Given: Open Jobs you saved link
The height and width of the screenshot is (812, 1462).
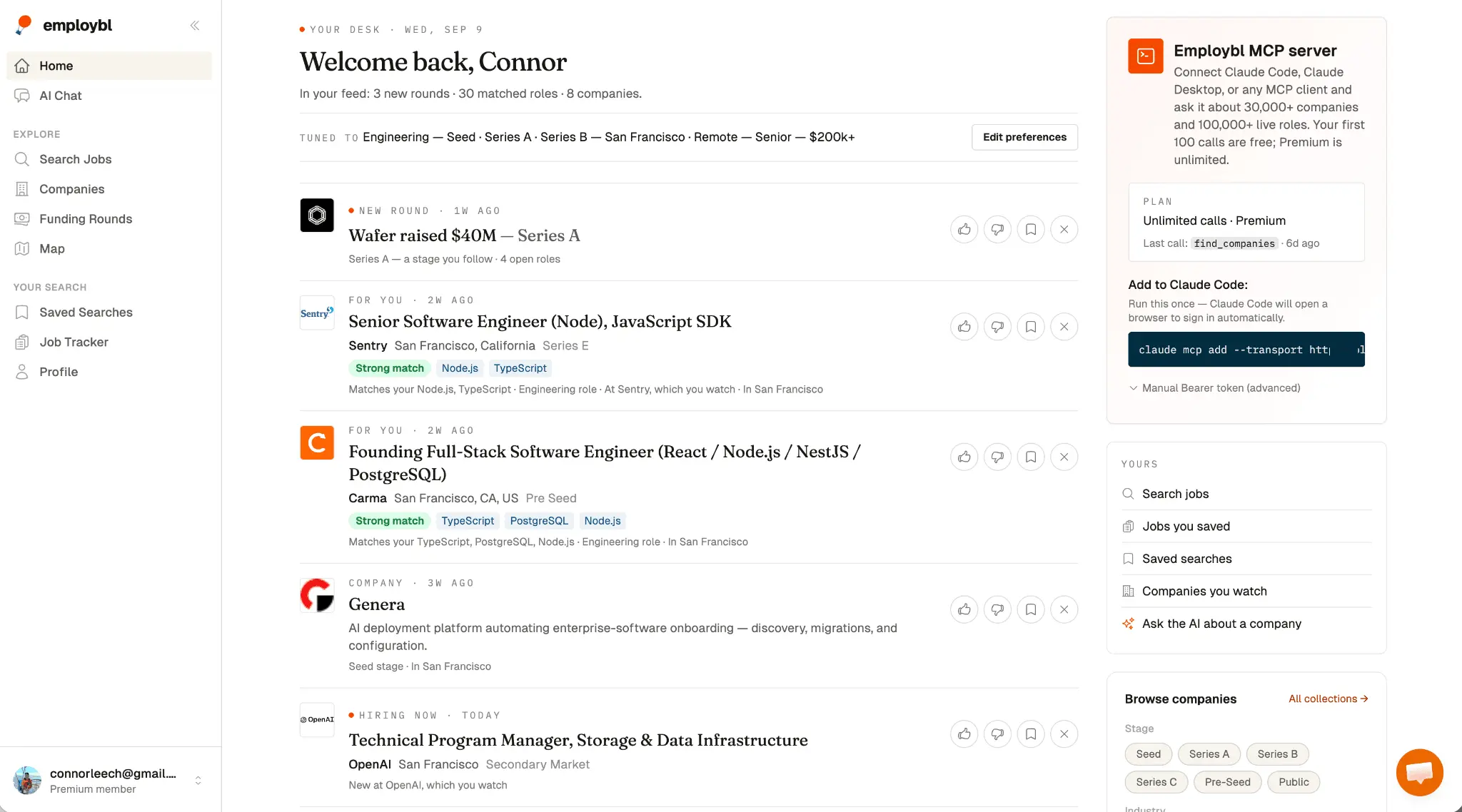Looking at the screenshot, I should pos(1246,527).
